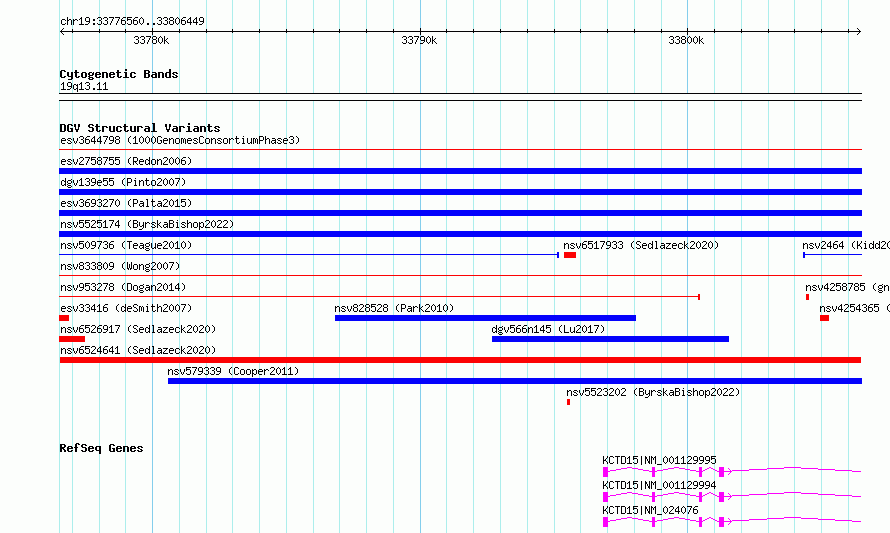Select the nsv953278 (Dogan2014) variant label
The height and width of the screenshot is (533, 890).
[x=123, y=287]
